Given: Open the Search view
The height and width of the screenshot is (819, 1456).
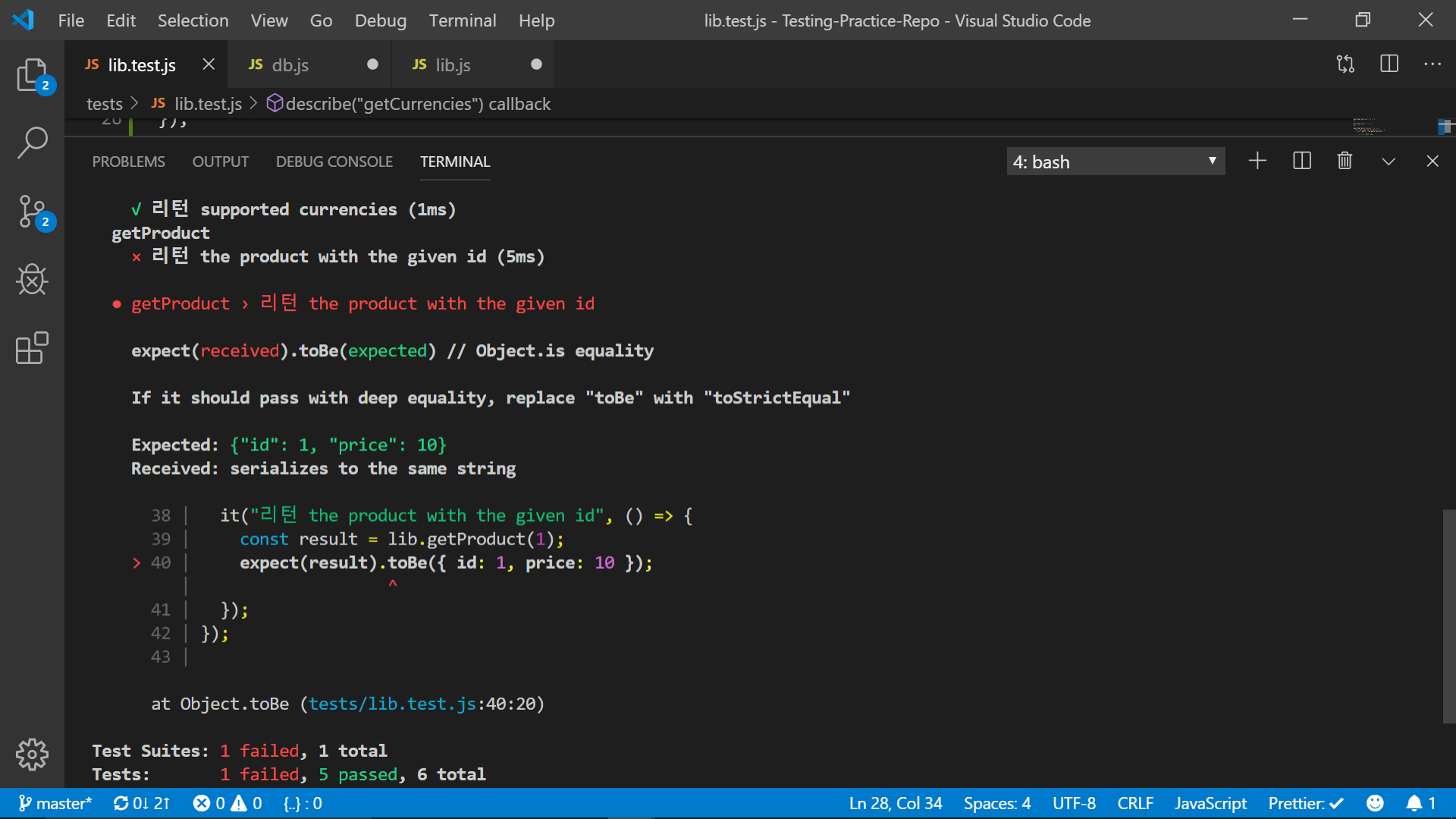Looking at the screenshot, I should [33, 143].
